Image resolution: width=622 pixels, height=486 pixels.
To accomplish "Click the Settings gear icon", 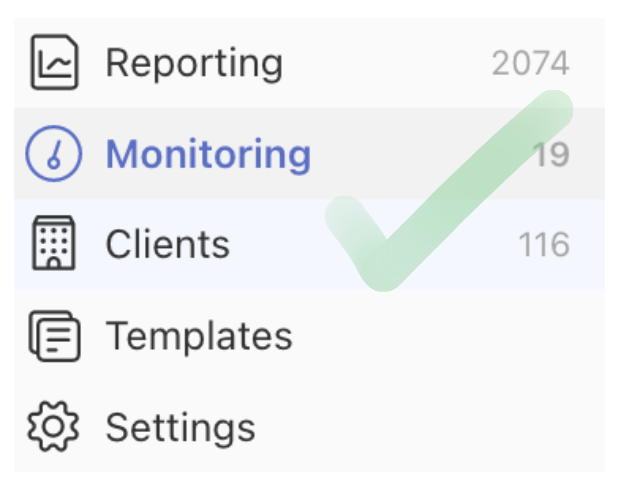I will 54,428.
